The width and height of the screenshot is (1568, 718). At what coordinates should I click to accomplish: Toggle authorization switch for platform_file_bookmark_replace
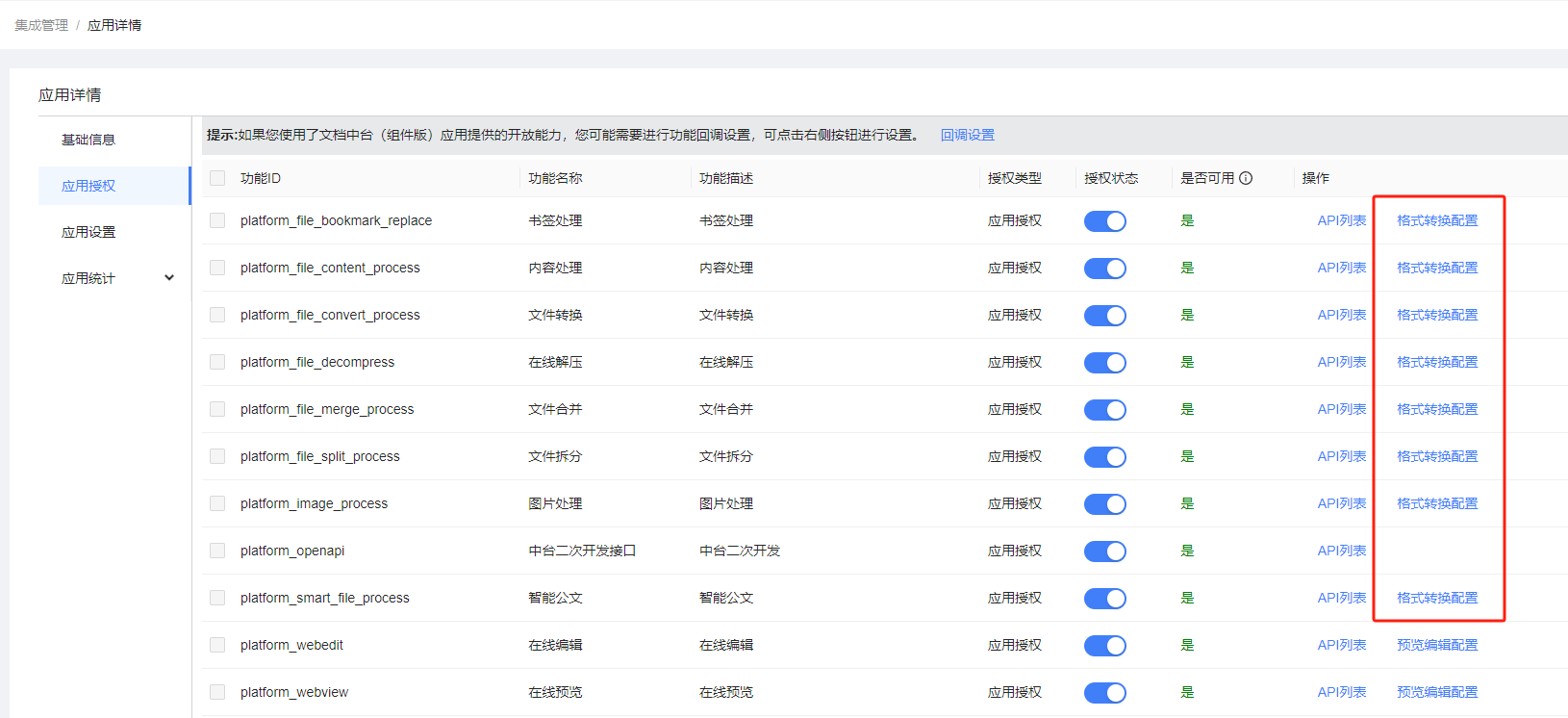click(1104, 221)
